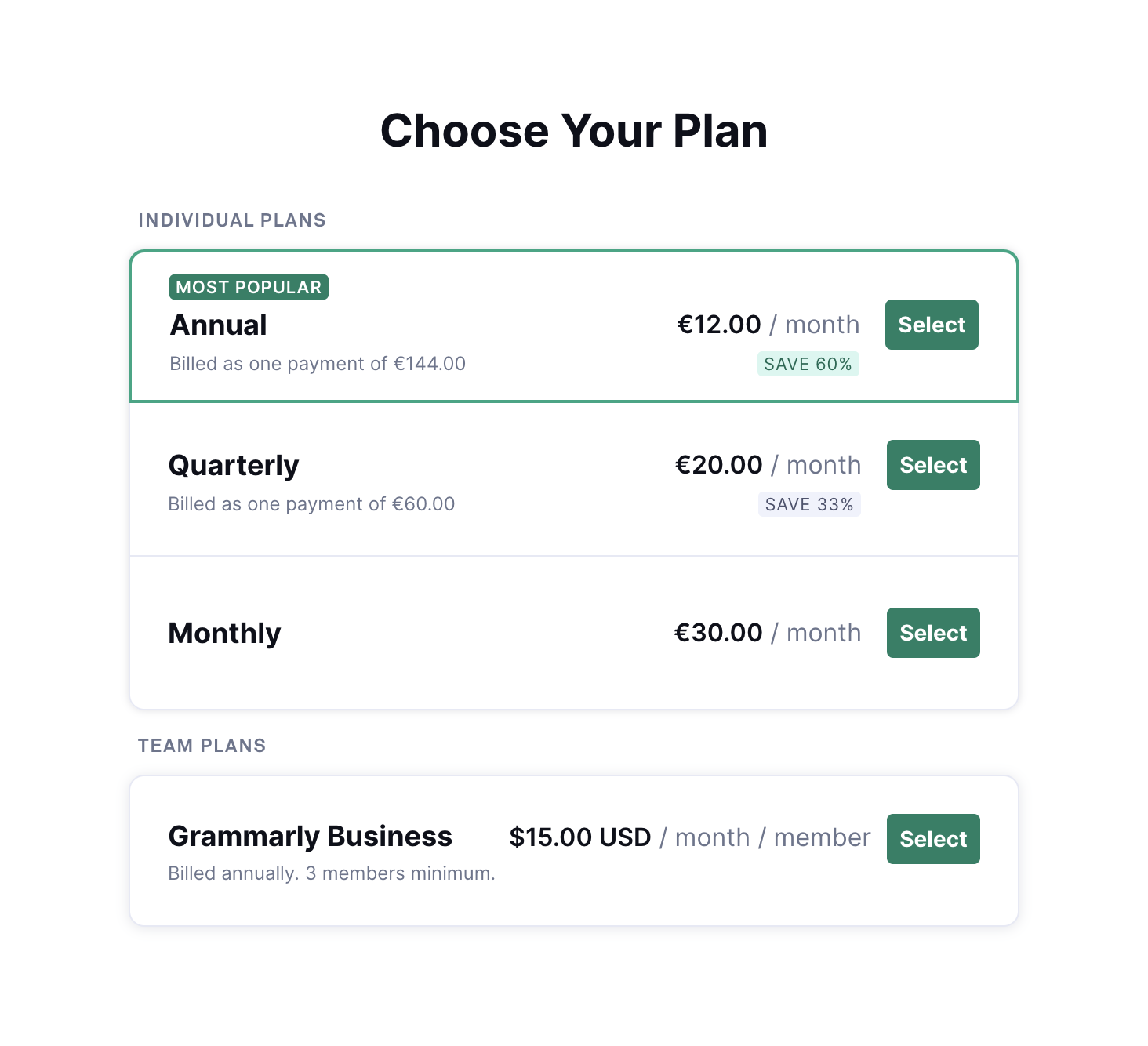The image size is (1148, 1046).
Task: Click the Quarterly plan title
Action: [234, 466]
